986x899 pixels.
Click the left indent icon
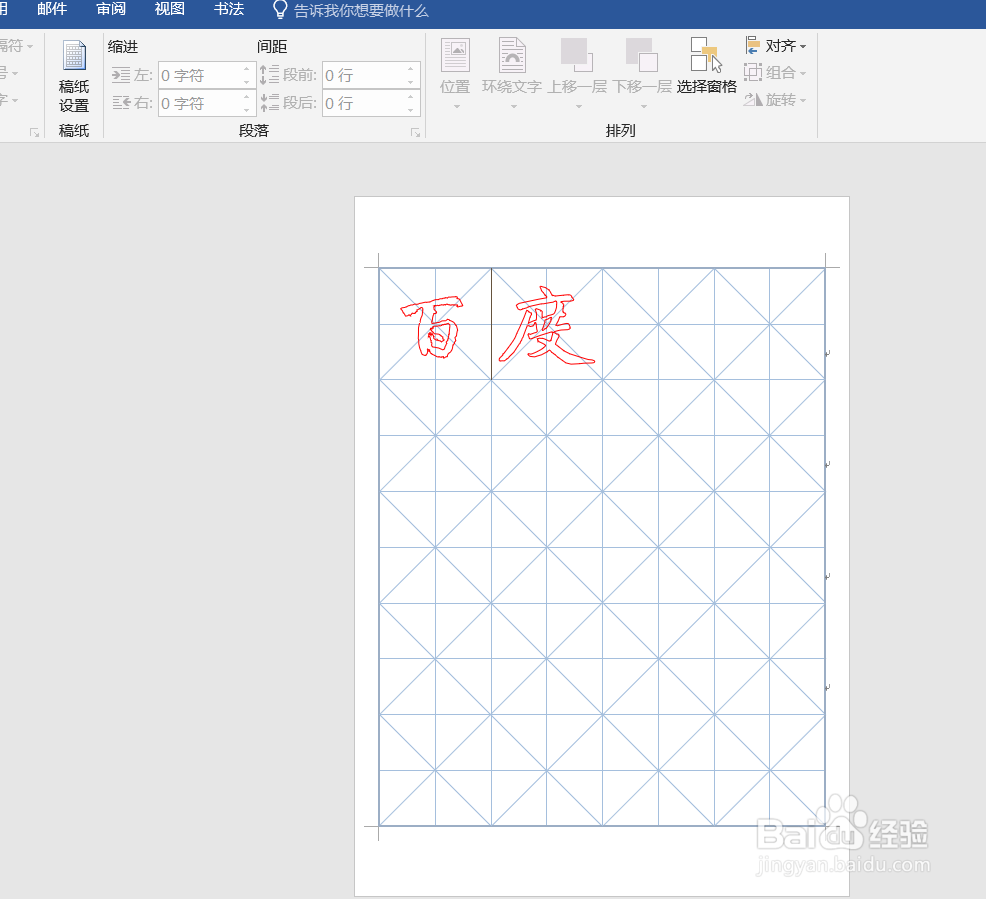121,75
